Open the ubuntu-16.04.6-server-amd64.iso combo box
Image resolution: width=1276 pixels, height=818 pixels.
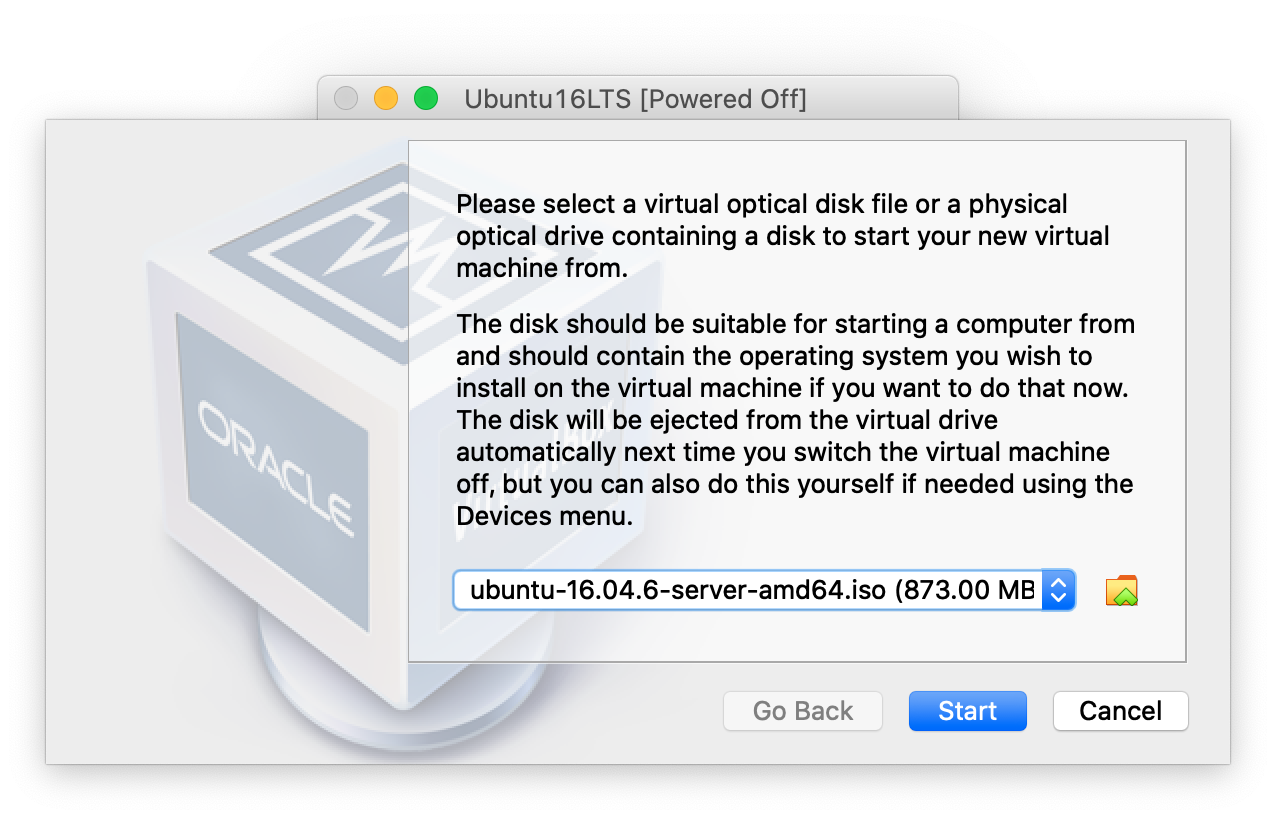pos(750,591)
